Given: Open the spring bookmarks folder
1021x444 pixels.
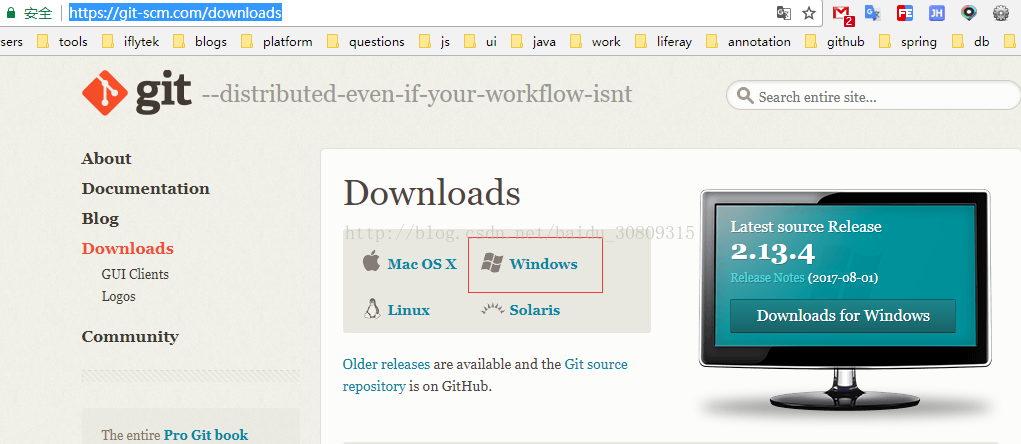Looking at the screenshot, I should (907, 42).
